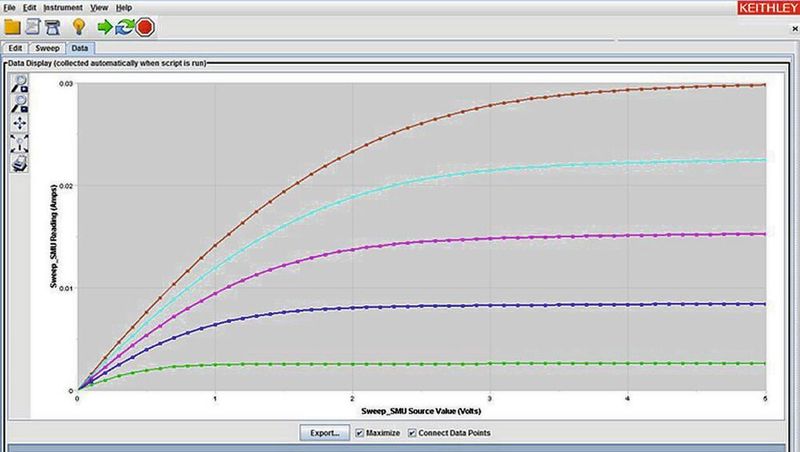Image resolution: width=800 pixels, height=452 pixels.
Task: Toggle the Connect Data Points checkbox
Action: tap(412, 433)
